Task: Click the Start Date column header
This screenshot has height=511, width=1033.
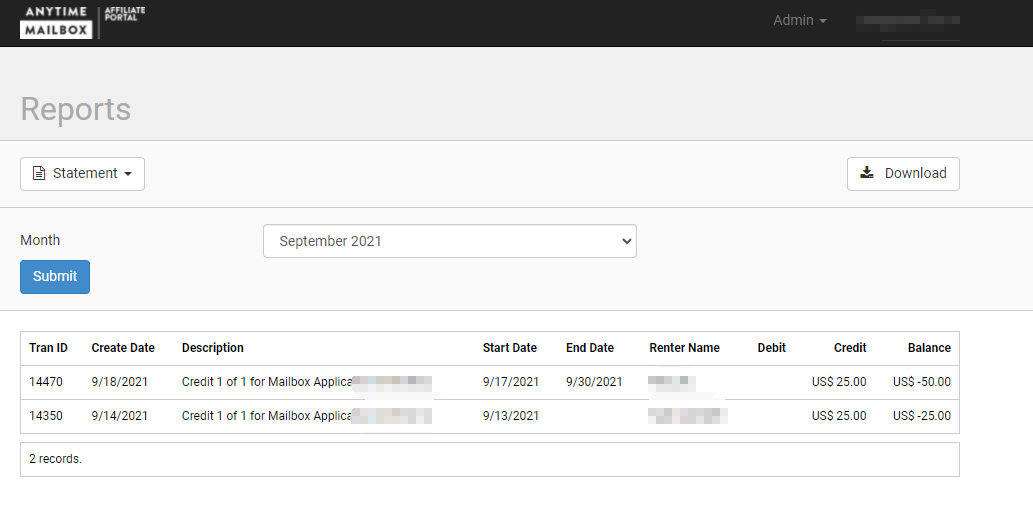Action: pyautogui.click(x=510, y=348)
